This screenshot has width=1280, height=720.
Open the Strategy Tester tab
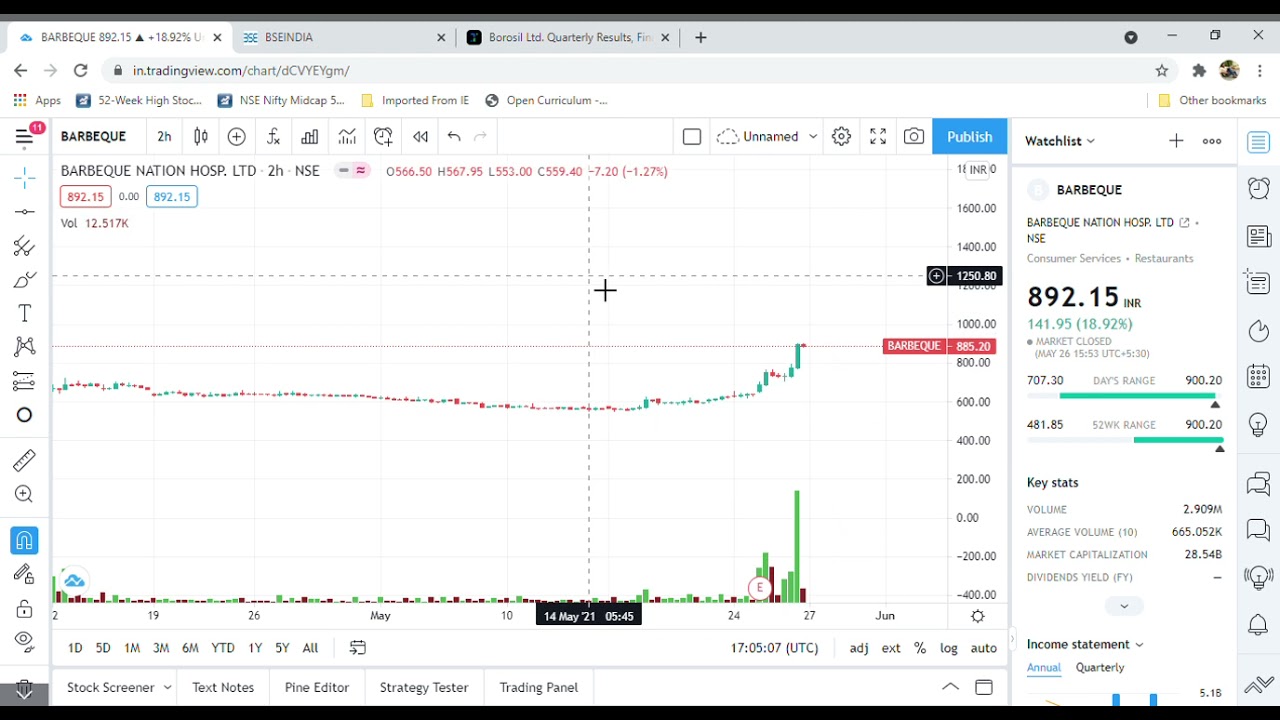click(424, 688)
